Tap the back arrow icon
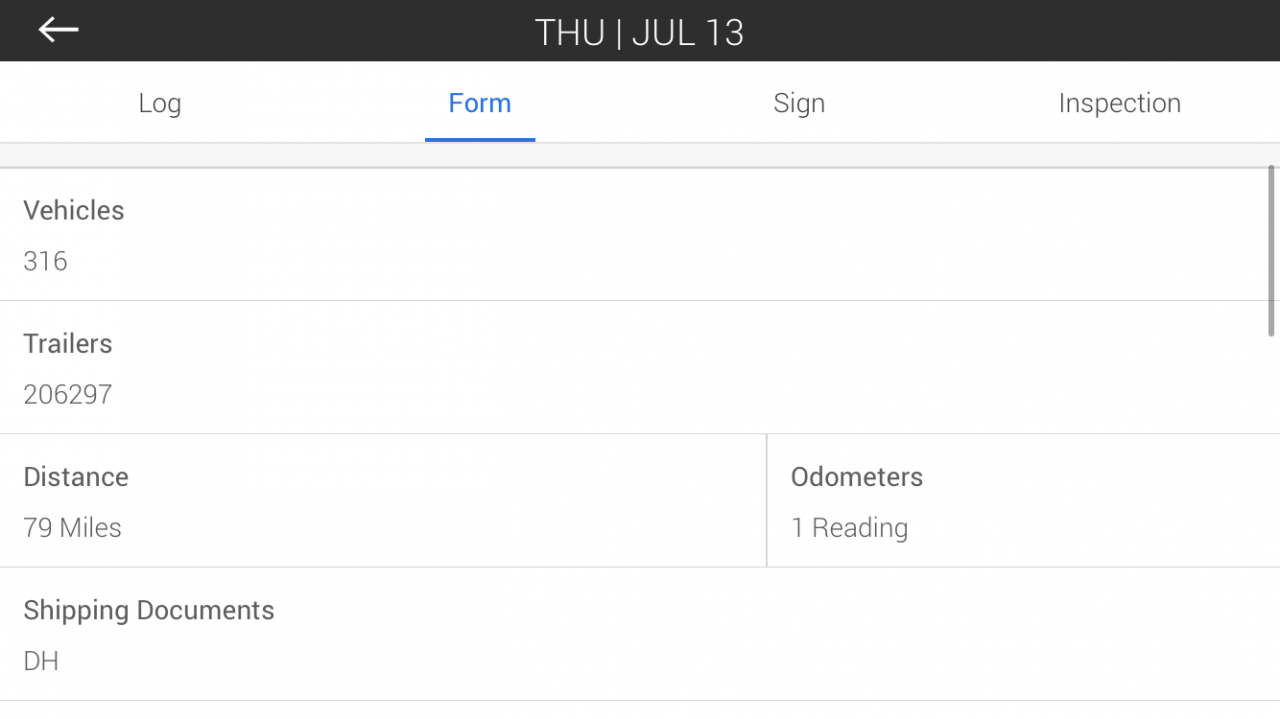The image size is (1280, 719). click(x=58, y=30)
